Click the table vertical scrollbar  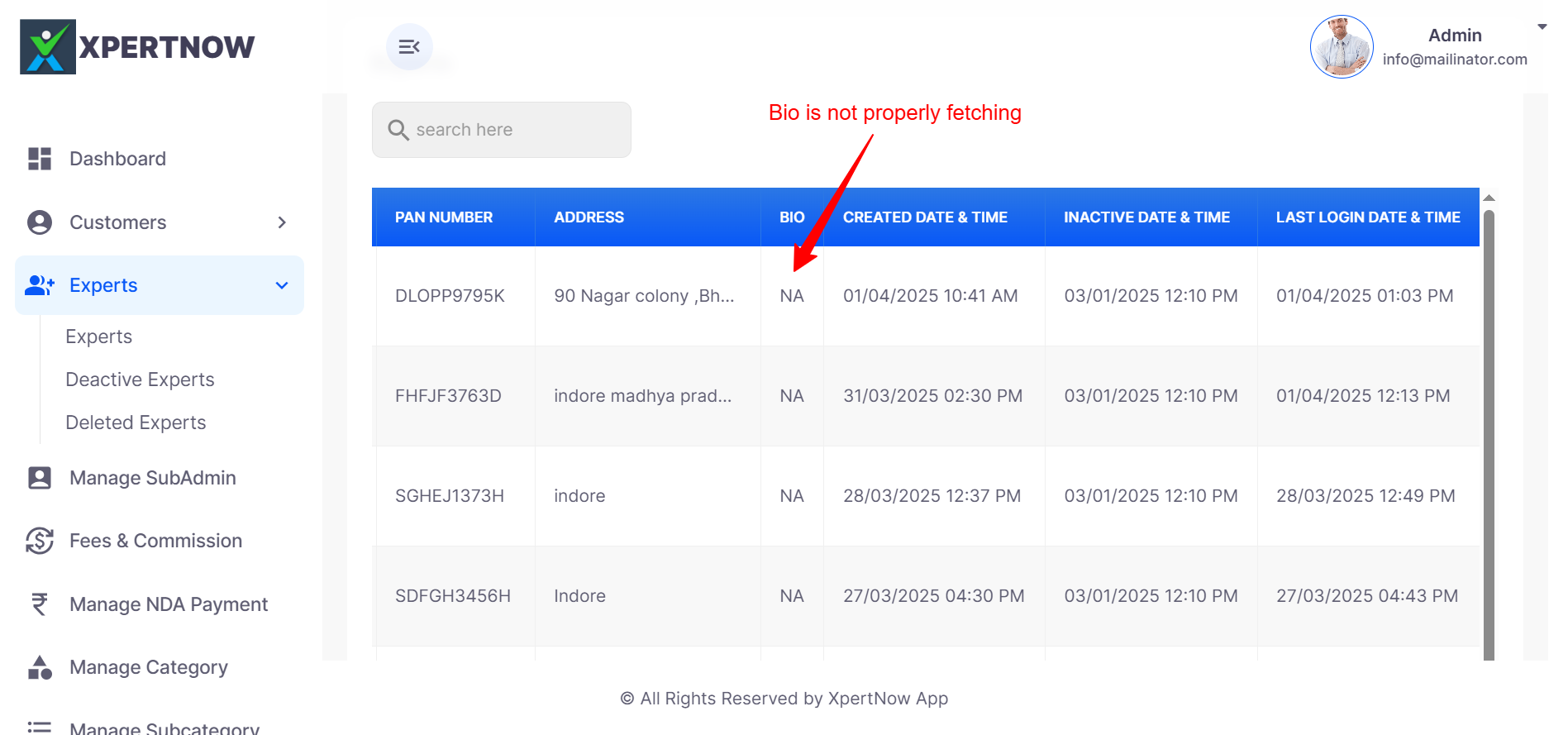point(1489,430)
